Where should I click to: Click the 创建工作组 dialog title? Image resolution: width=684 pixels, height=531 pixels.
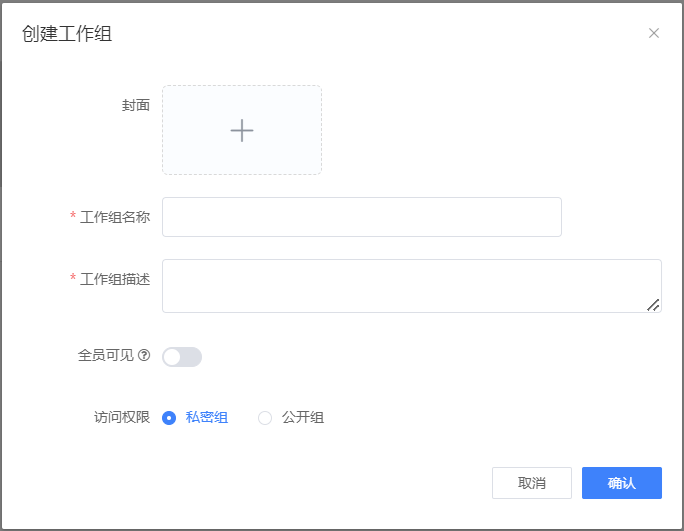(x=67, y=34)
